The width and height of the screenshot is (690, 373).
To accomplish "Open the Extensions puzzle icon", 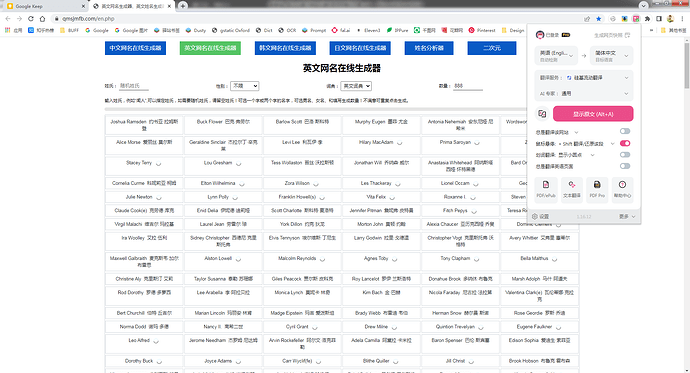I will tap(647, 19).
